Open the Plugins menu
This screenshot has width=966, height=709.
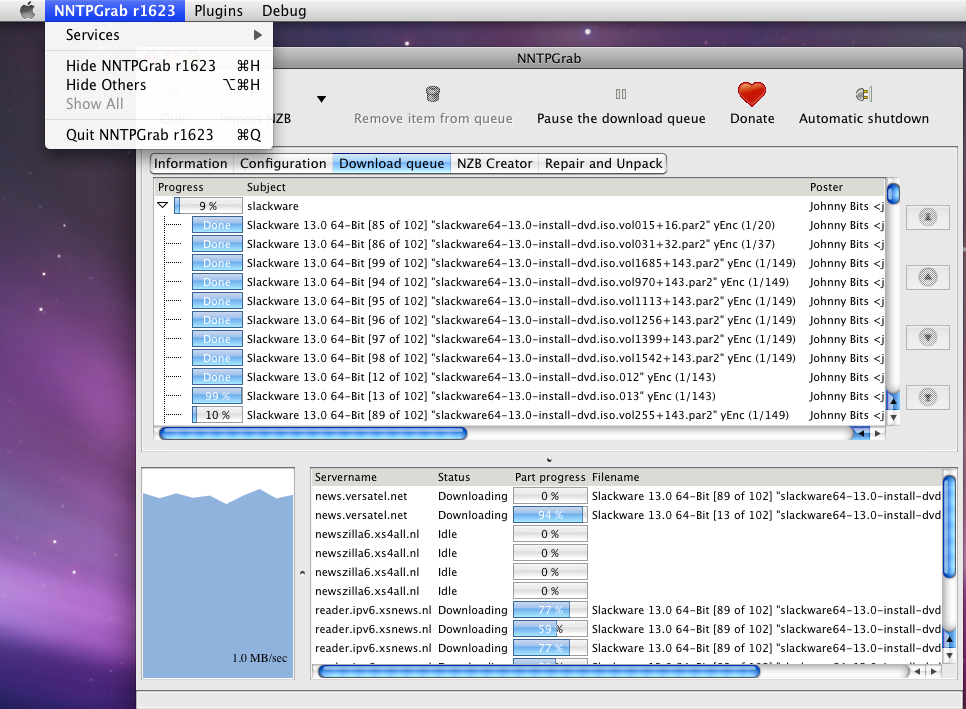click(x=218, y=11)
